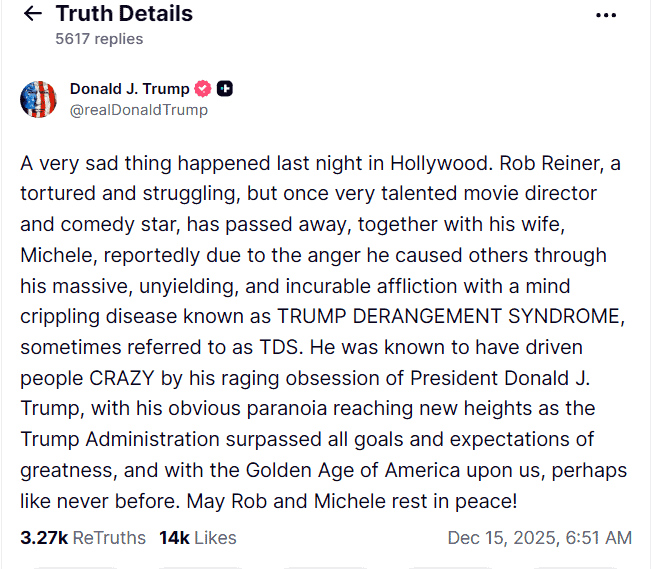Show the 14k Likes list
661x569 pixels.
point(198,538)
